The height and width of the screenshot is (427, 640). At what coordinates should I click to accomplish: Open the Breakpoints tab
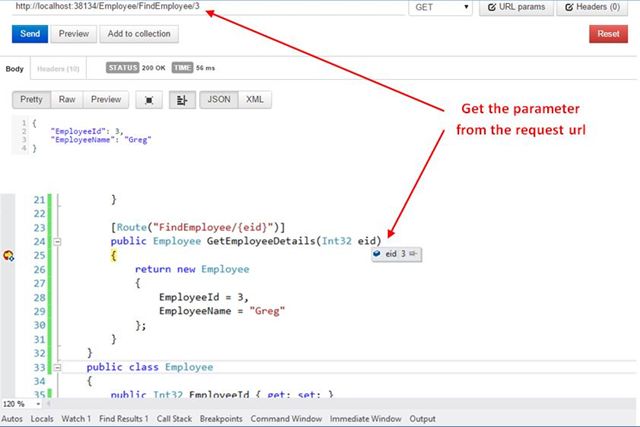[x=221, y=419]
